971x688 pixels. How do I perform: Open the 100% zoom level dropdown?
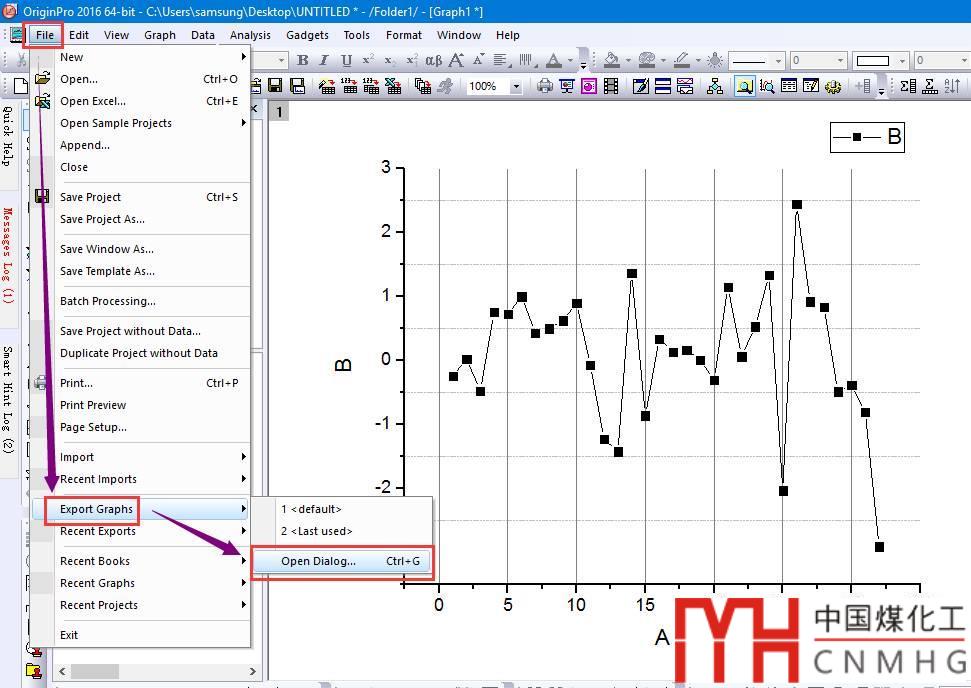(516, 87)
